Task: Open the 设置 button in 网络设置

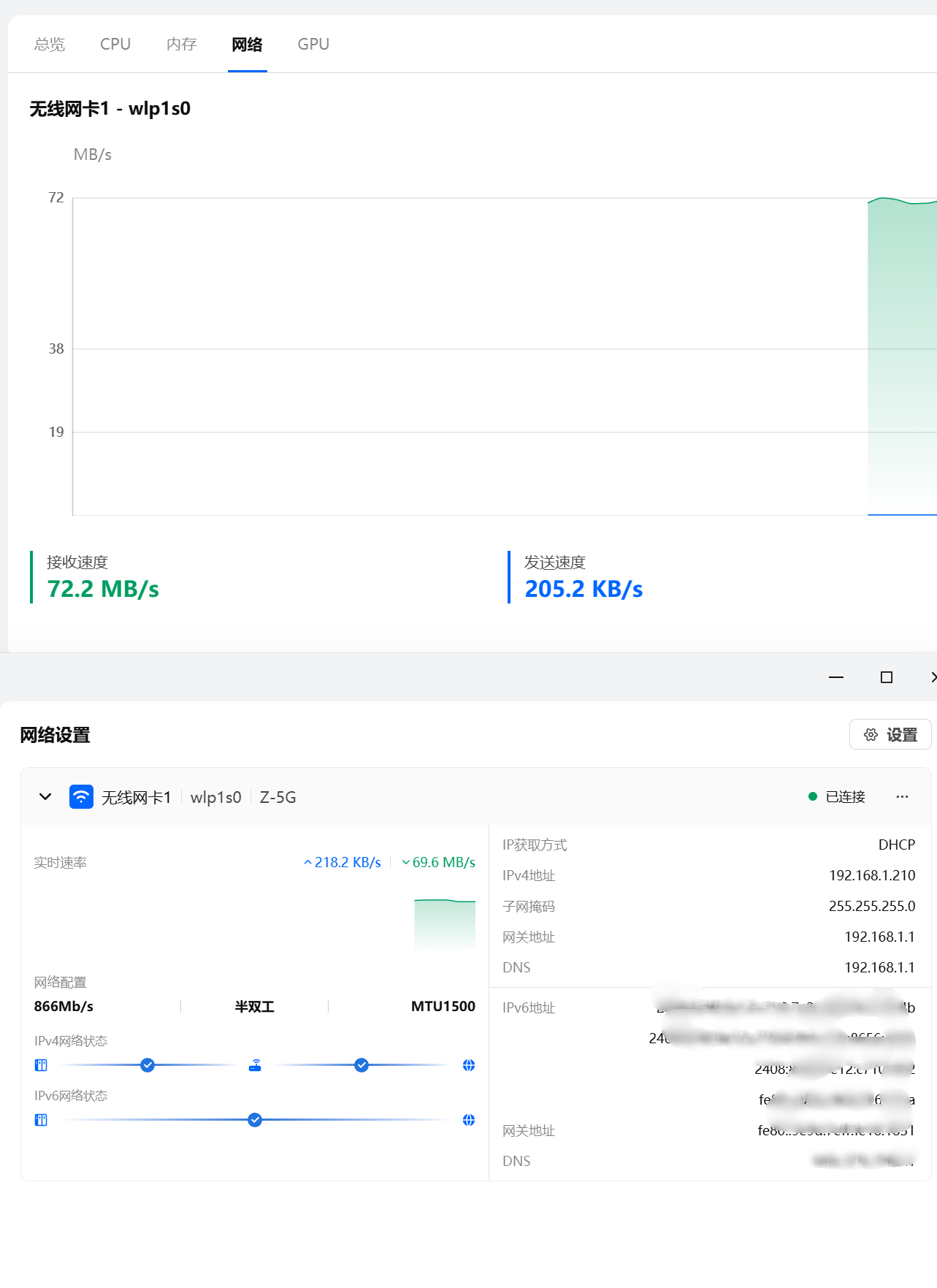Action: 890,734
